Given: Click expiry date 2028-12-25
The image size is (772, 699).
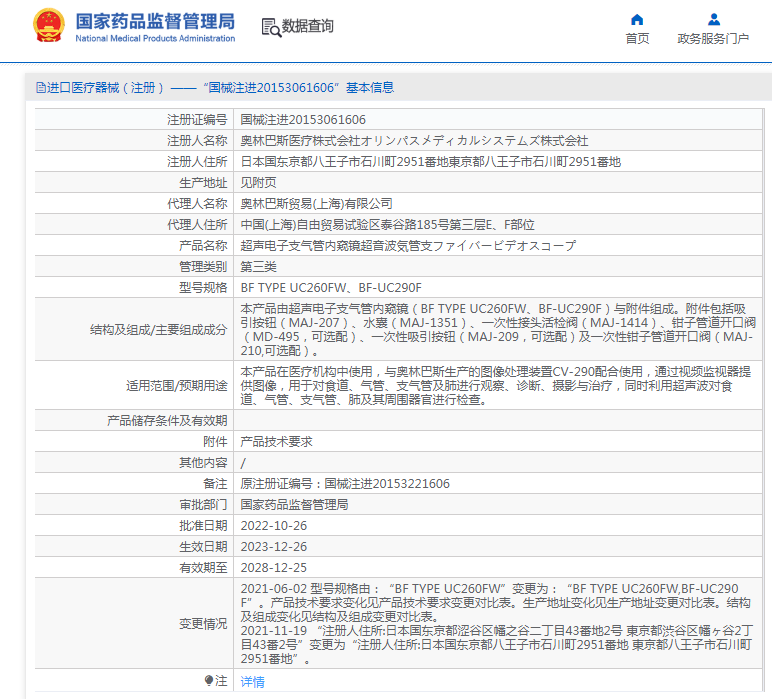Looking at the screenshot, I should 274,568.
